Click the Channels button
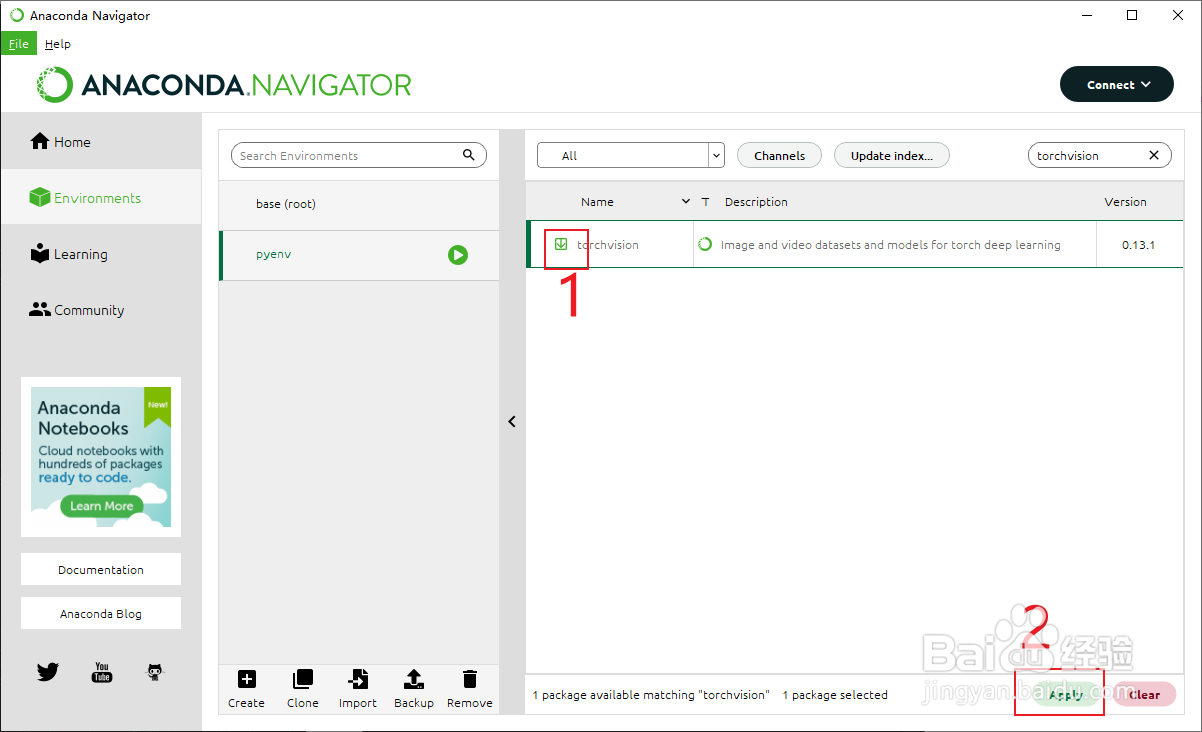This screenshot has width=1202, height=732. (x=779, y=155)
